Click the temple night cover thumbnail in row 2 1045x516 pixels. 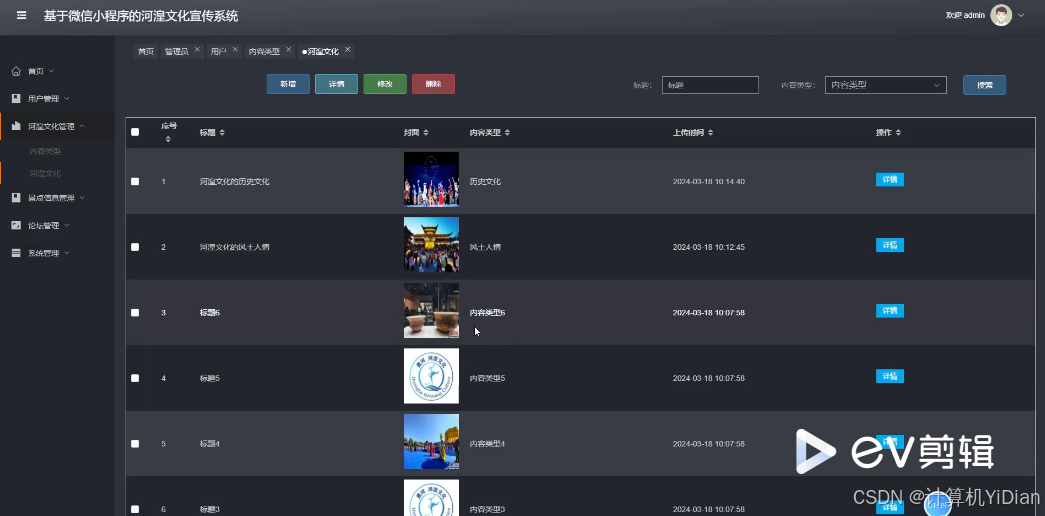[431, 245]
